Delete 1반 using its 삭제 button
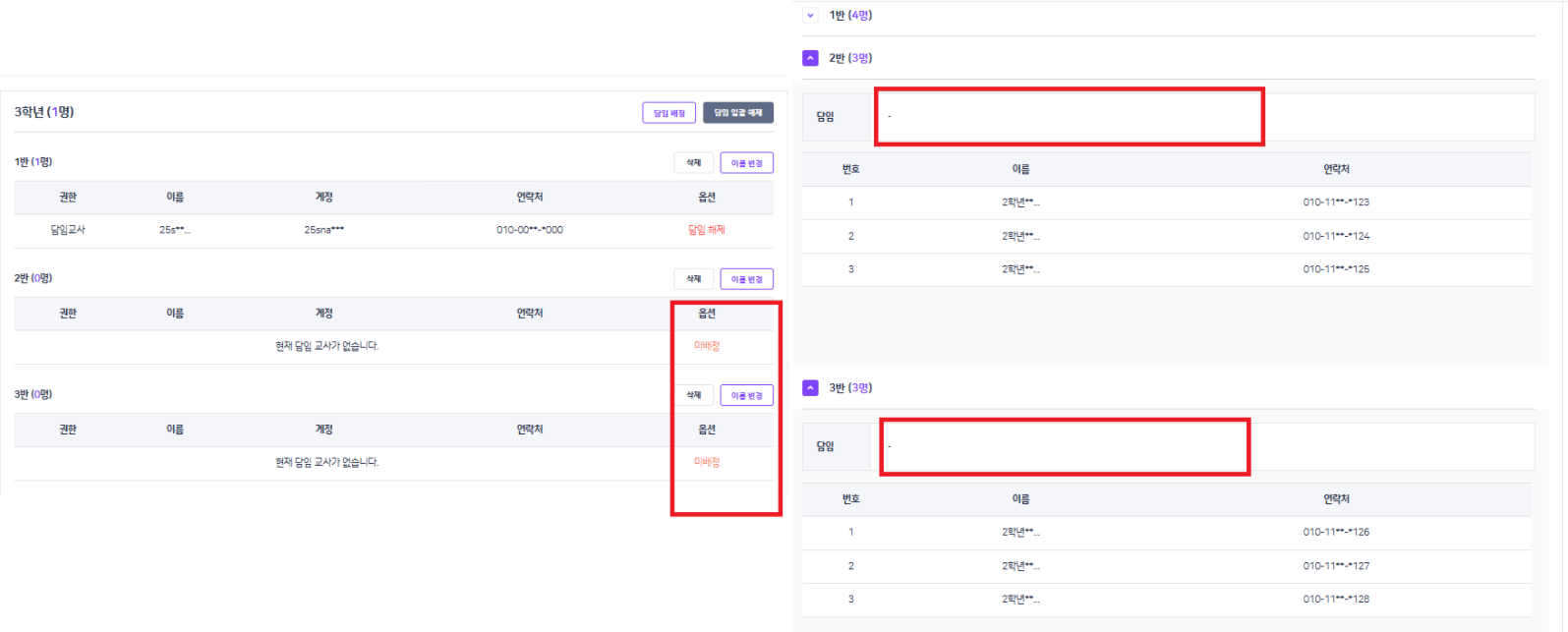Screen dimensions: 1568x632 pyautogui.click(x=693, y=163)
